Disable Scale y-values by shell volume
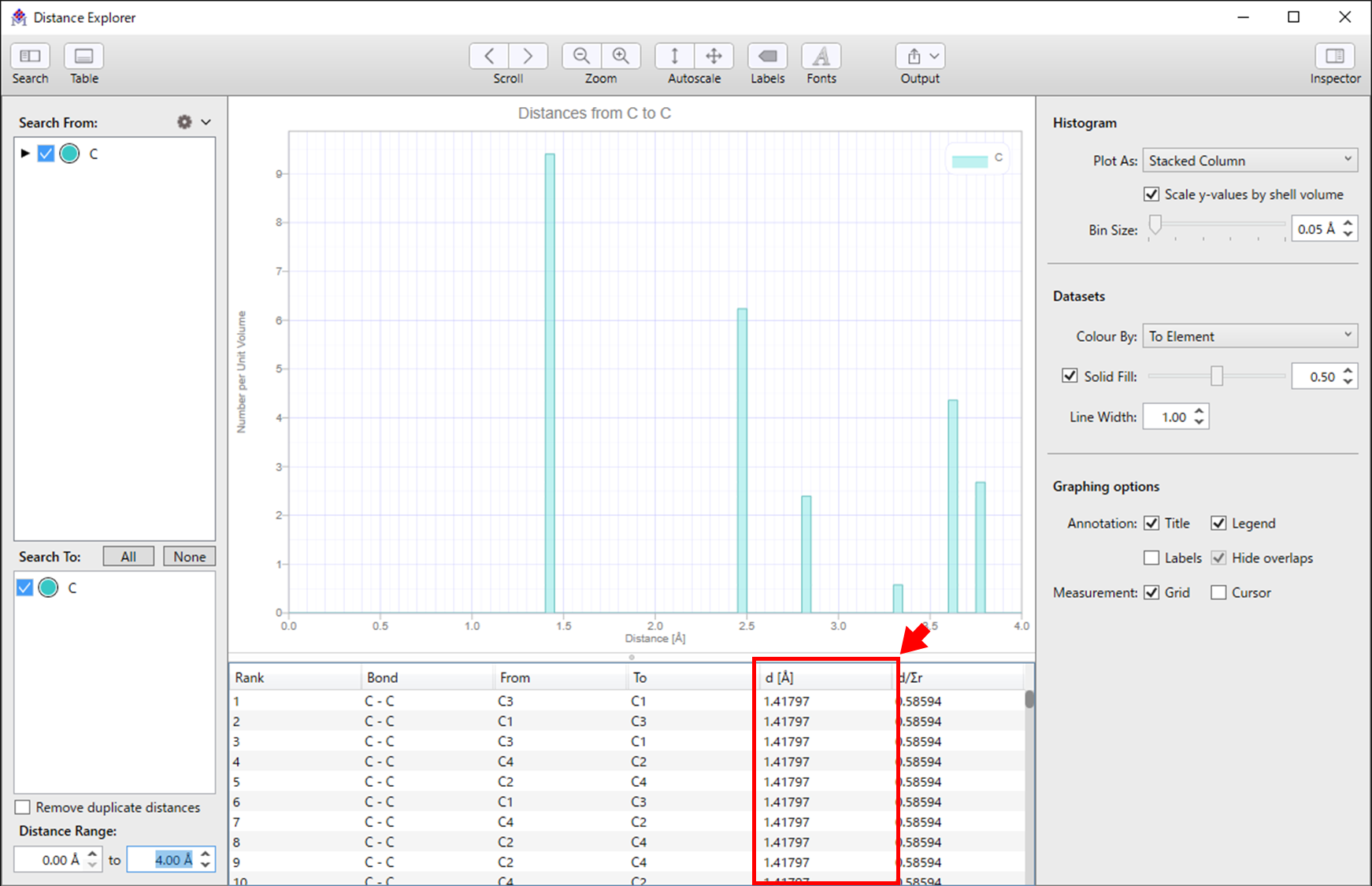The height and width of the screenshot is (886, 1372). [x=1151, y=195]
